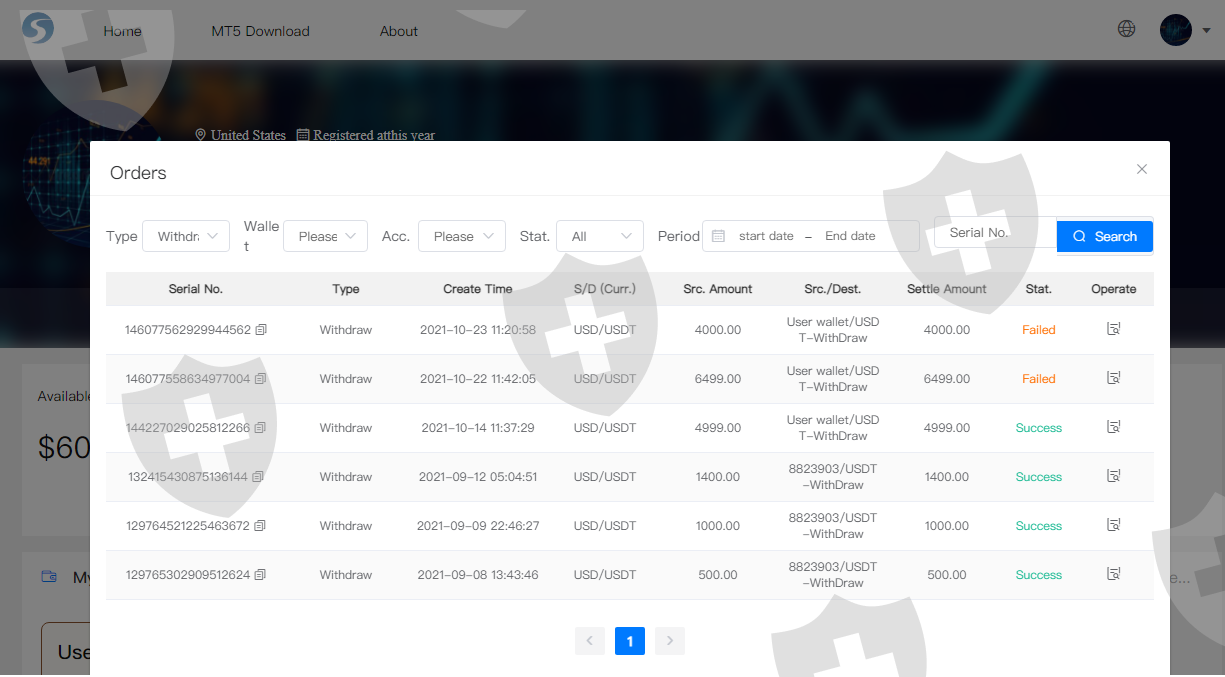The width and height of the screenshot is (1225, 677).
Task: Copy serial number 146077562929944562
Action: pyautogui.click(x=261, y=330)
